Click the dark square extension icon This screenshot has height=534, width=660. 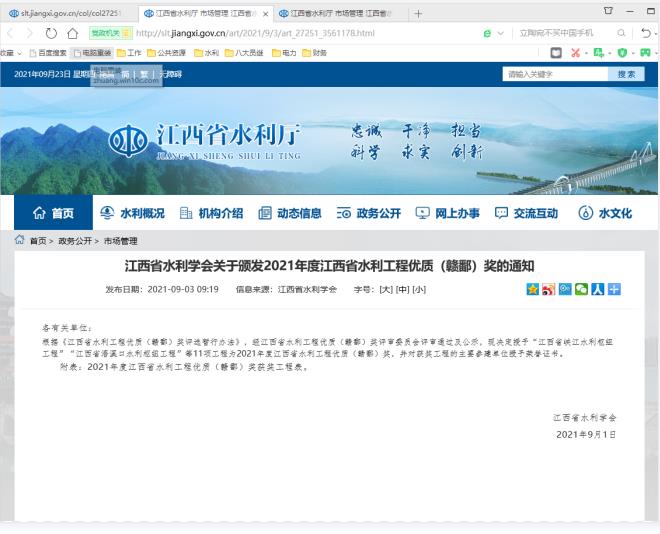(x=556, y=53)
